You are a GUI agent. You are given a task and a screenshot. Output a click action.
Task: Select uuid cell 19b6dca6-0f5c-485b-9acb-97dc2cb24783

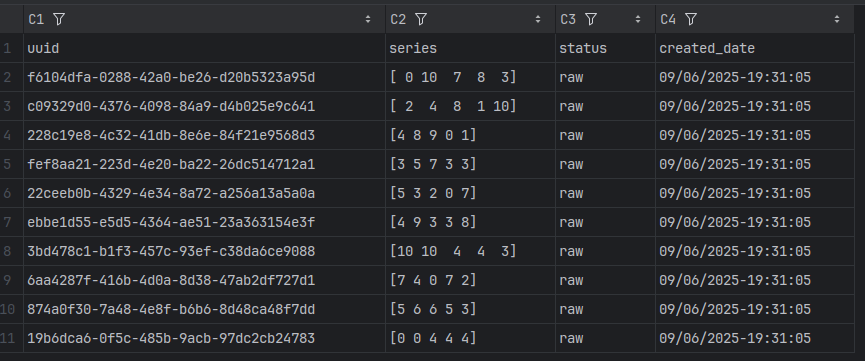204,338
